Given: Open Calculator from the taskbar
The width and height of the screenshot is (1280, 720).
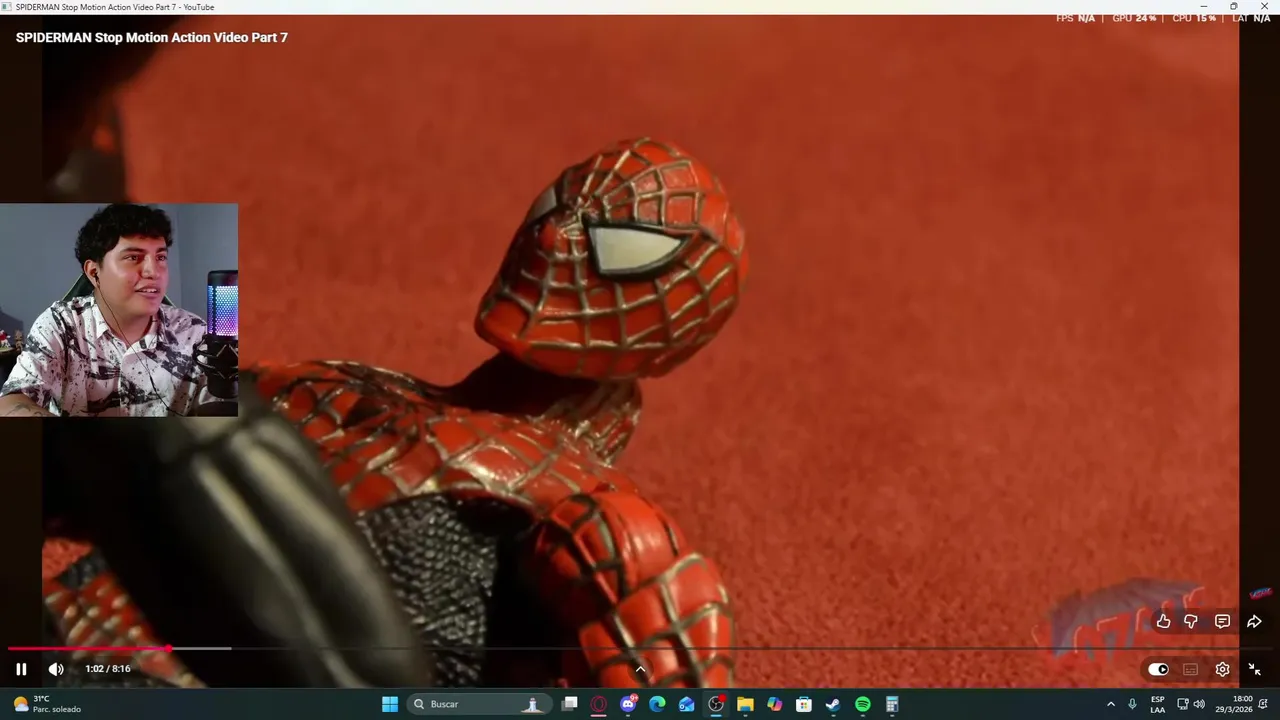Looking at the screenshot, I should (x=891, y=704).
